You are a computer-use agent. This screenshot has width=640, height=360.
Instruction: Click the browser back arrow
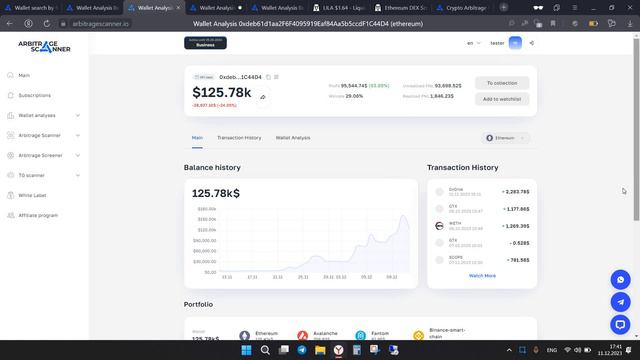point(9,24)
